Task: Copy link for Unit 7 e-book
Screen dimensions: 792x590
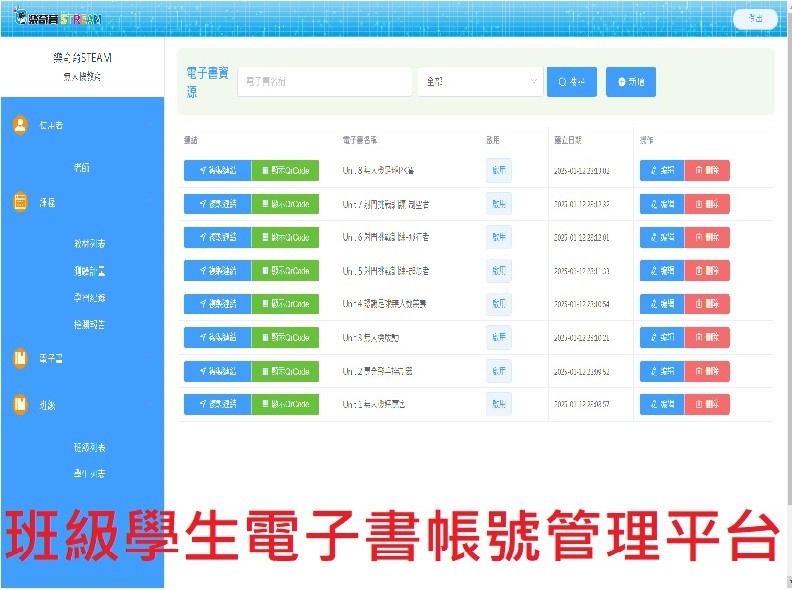Action: pyautogui.click(x=217, y=204)
